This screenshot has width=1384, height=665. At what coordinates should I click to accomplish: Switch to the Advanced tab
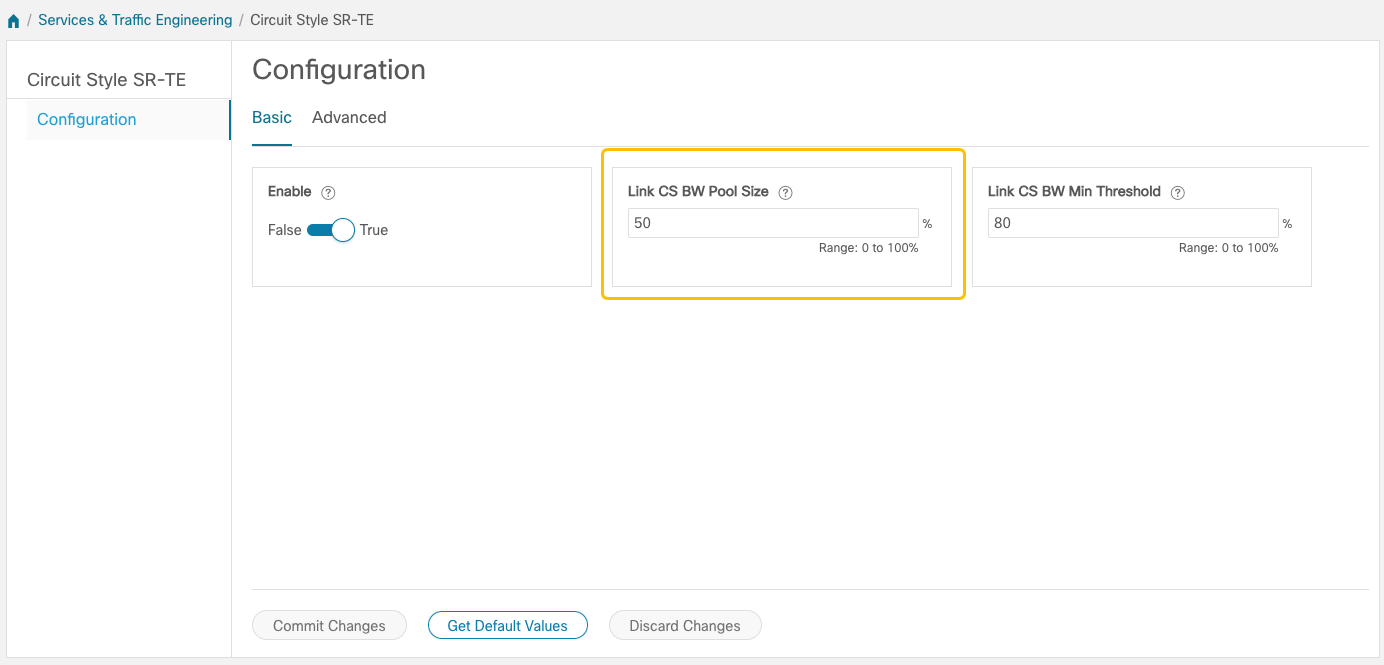pos(349,118)
